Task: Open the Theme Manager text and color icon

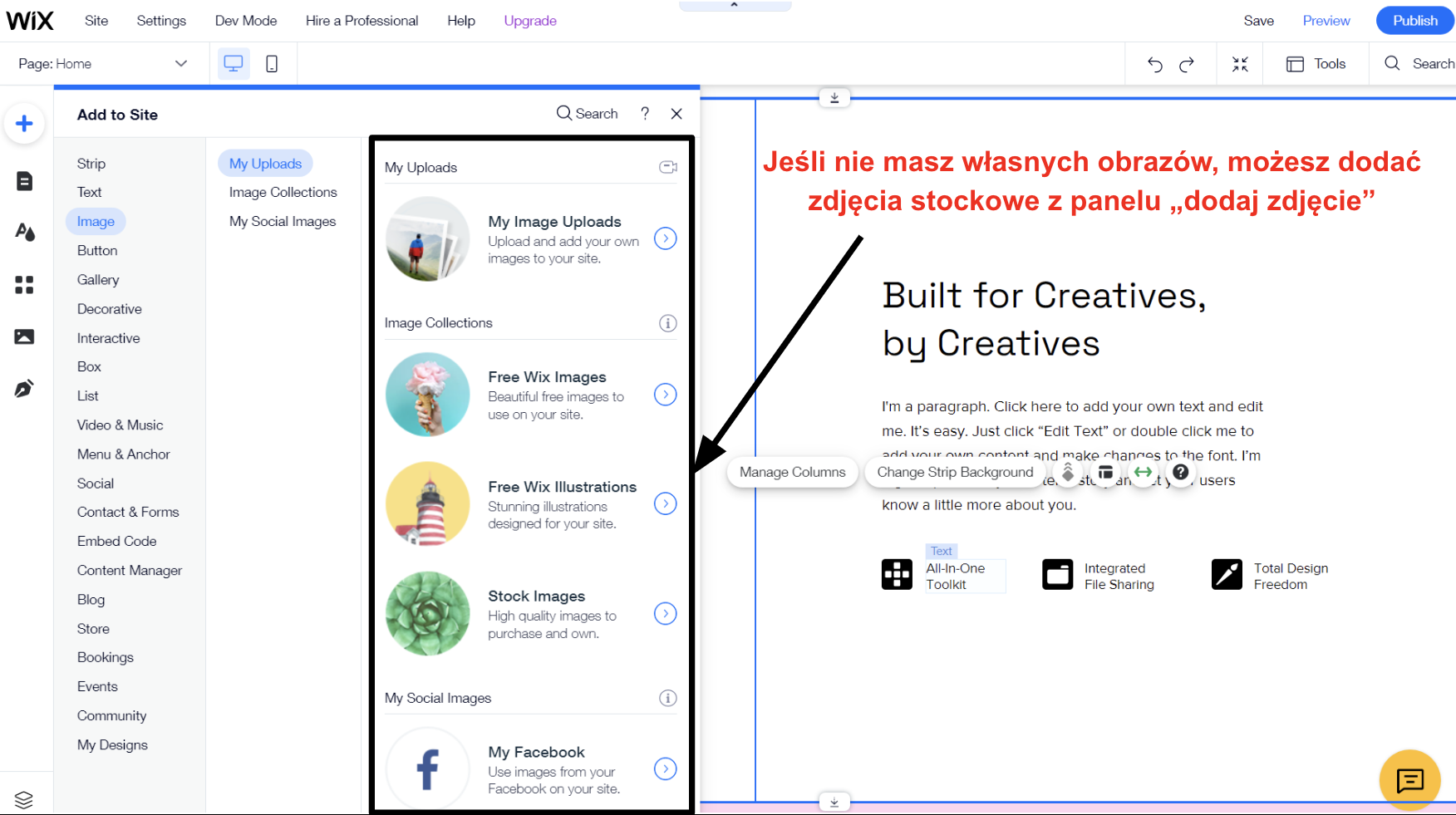Action: coord(24,232)
